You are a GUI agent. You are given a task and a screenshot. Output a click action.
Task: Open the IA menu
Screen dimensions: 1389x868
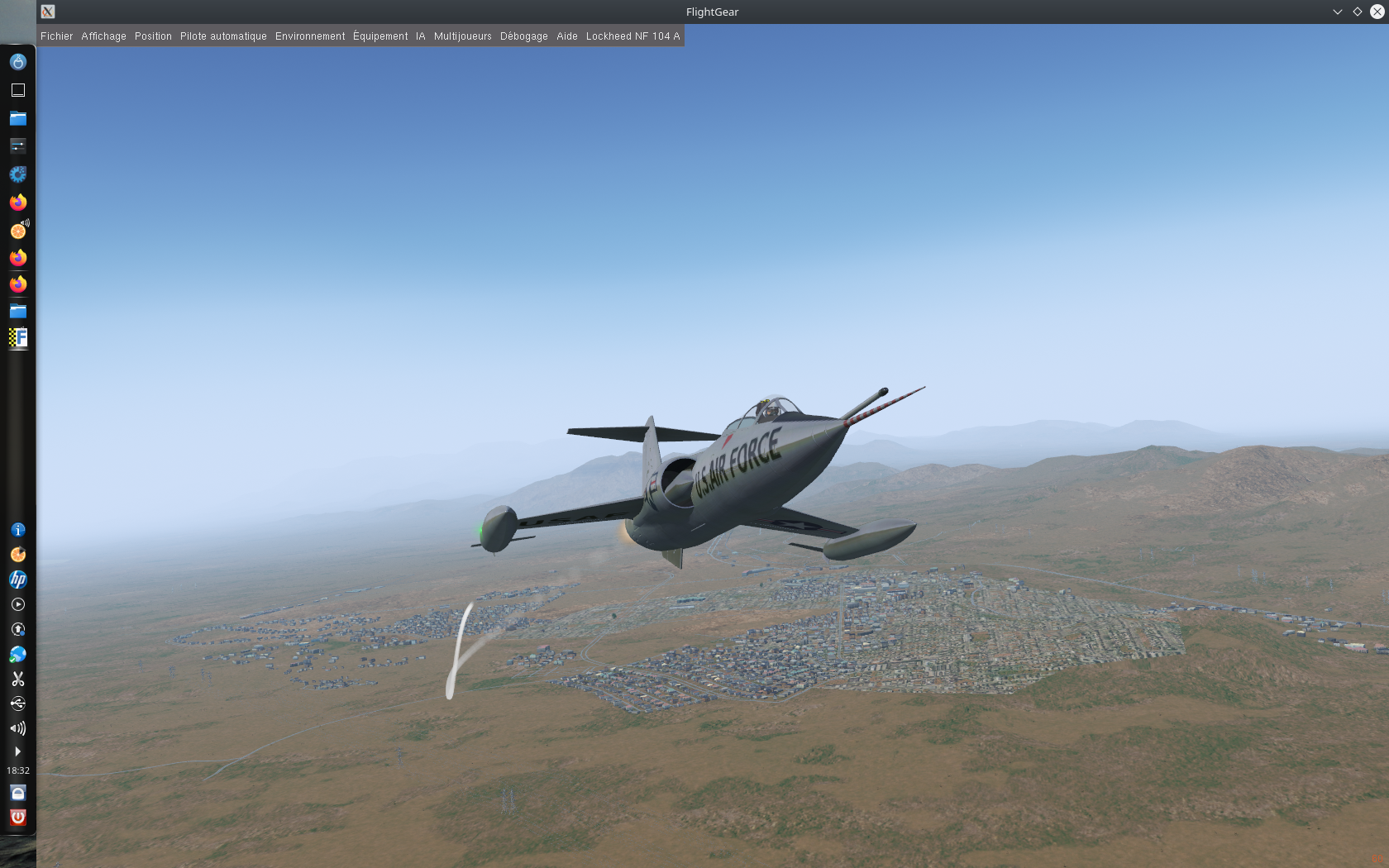click(420, 36)
